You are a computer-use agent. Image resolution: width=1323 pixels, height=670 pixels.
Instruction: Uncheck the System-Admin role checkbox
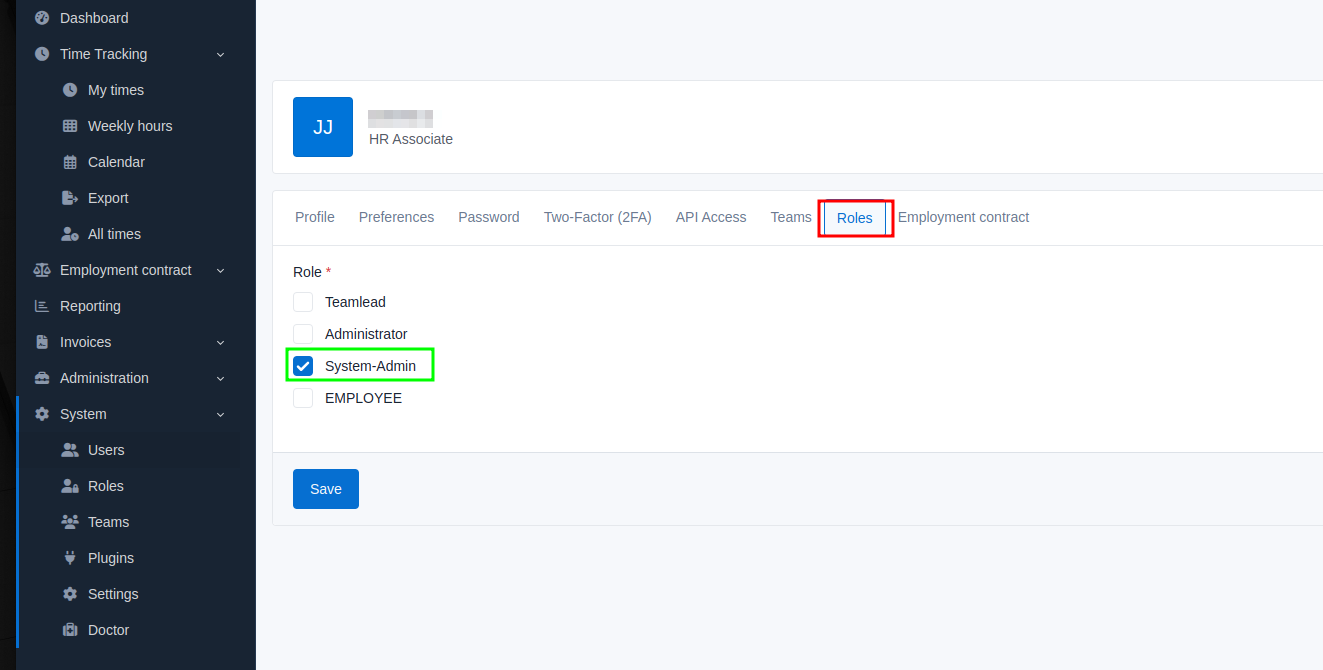click(x=303, y=366)
